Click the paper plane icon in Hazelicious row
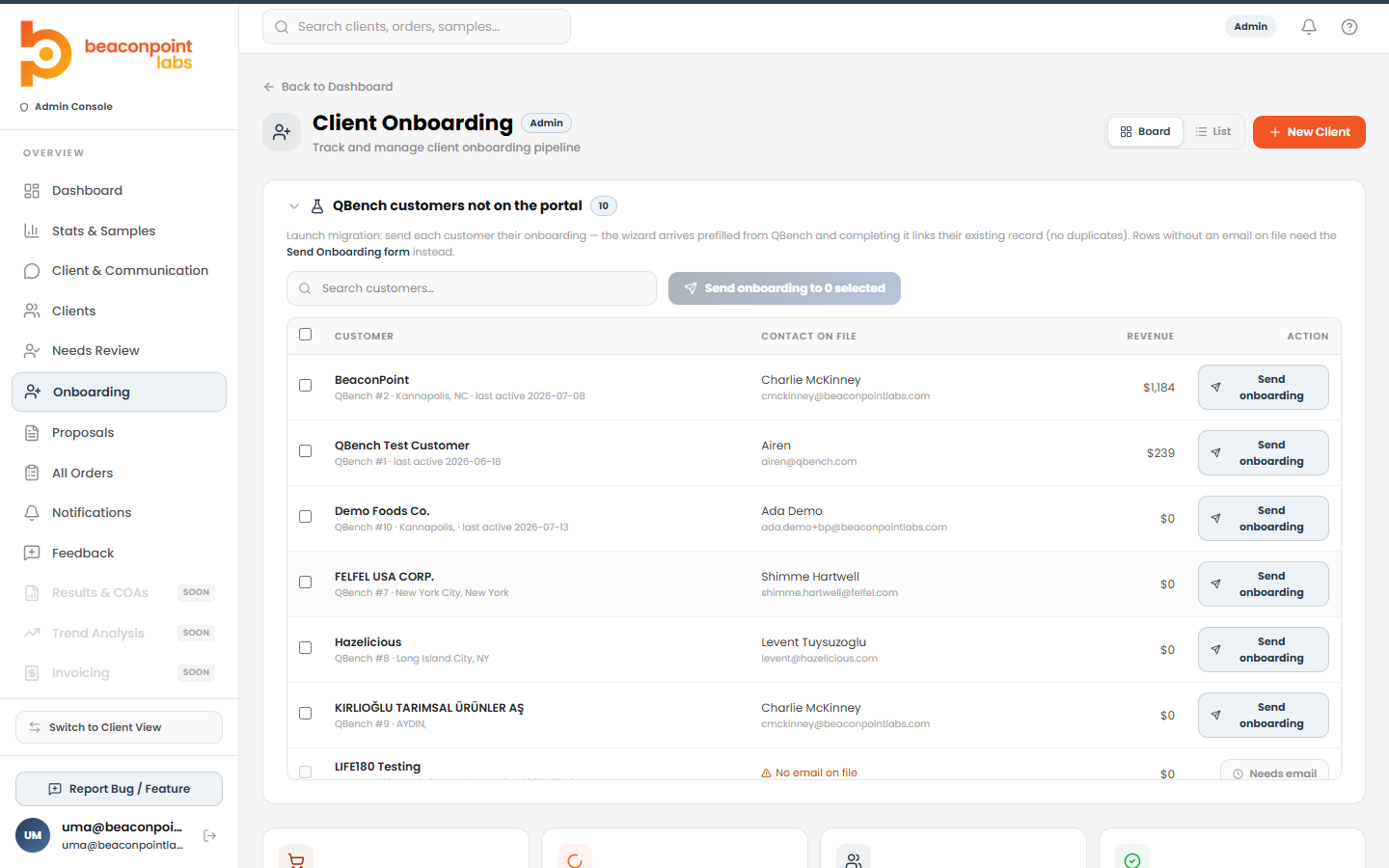Screen dimensions: 1389x868 pos(1216,649)
